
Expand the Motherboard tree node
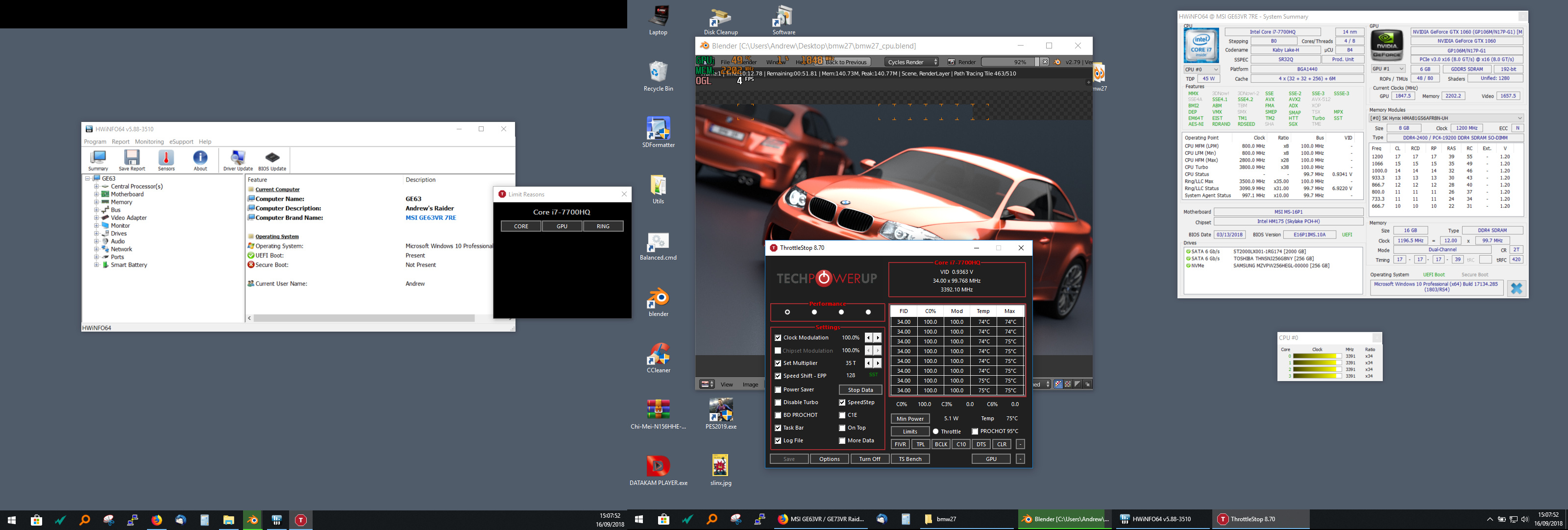click(x=96, y=195)
